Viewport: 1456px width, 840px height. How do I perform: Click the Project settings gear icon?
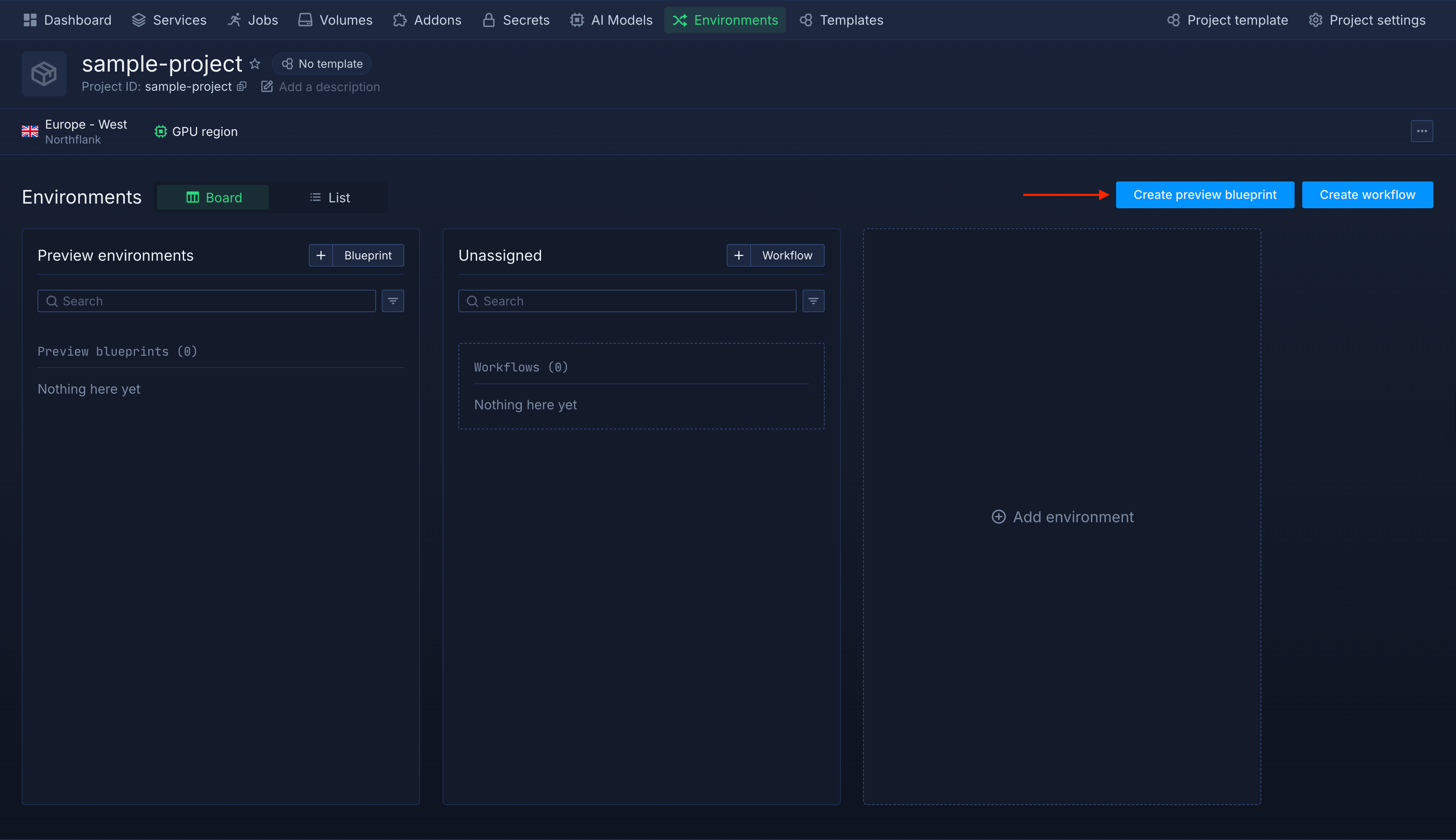pos(1316,20)
